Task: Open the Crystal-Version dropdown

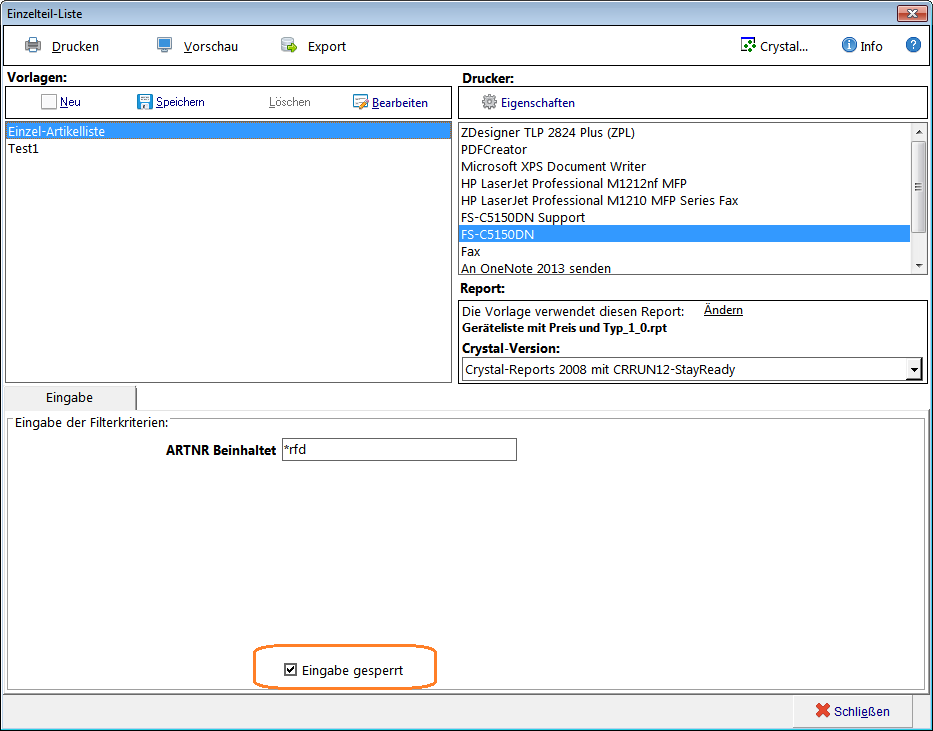Action: tap(914, 369)
